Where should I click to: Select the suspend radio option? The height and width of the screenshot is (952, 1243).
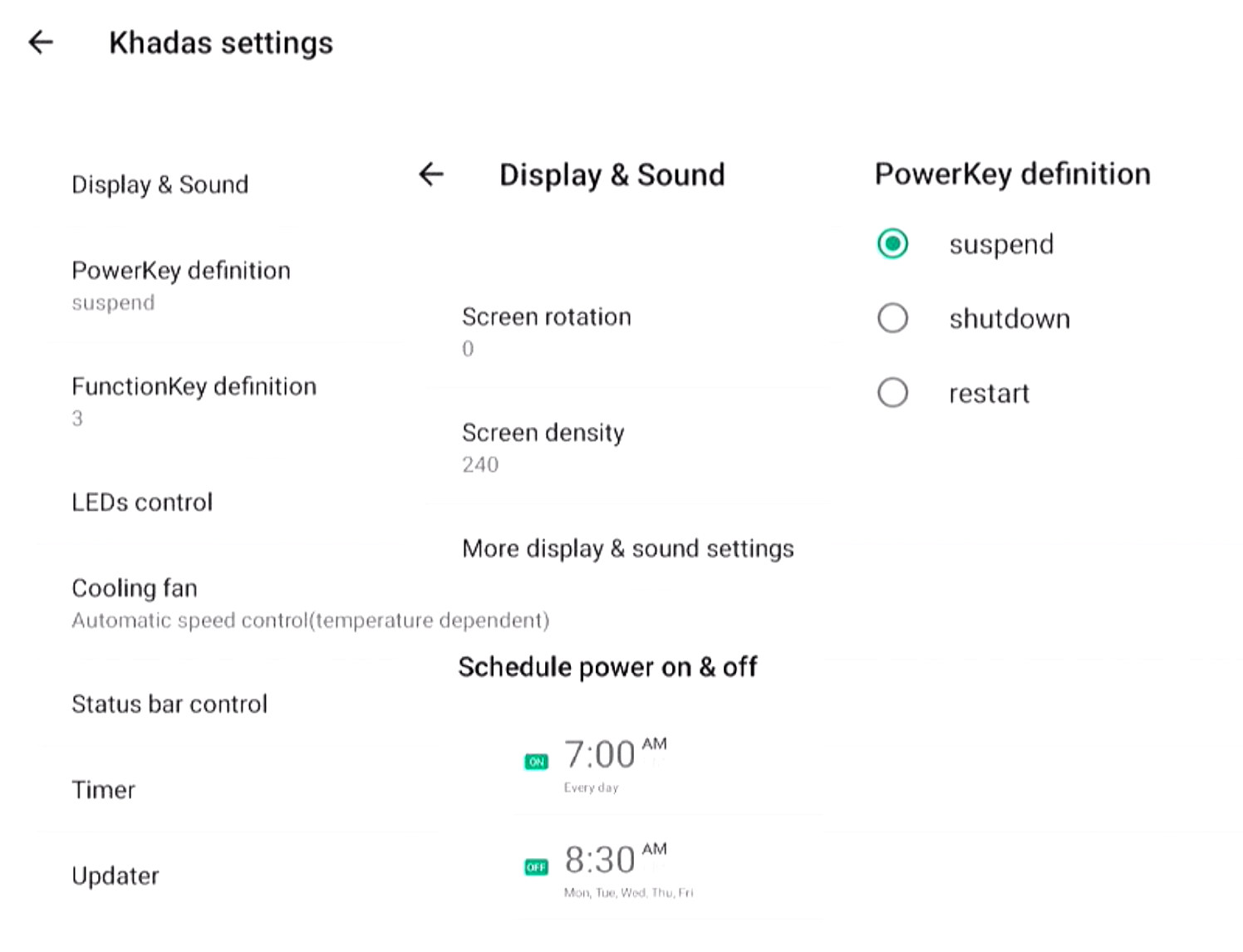[x=892, y=244]
